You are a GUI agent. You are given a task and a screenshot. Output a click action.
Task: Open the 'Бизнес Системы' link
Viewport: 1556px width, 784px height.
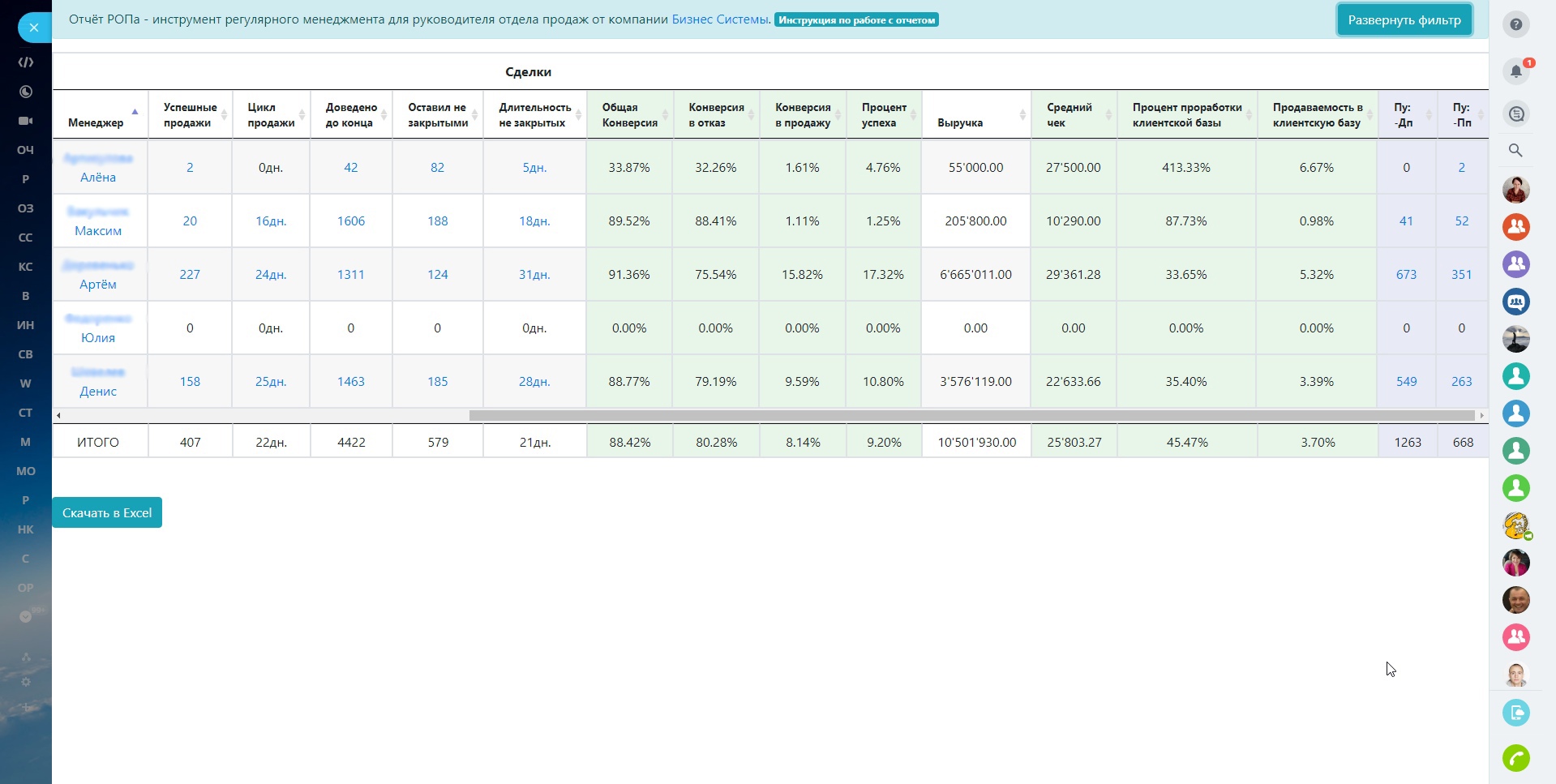pos(719,19)
